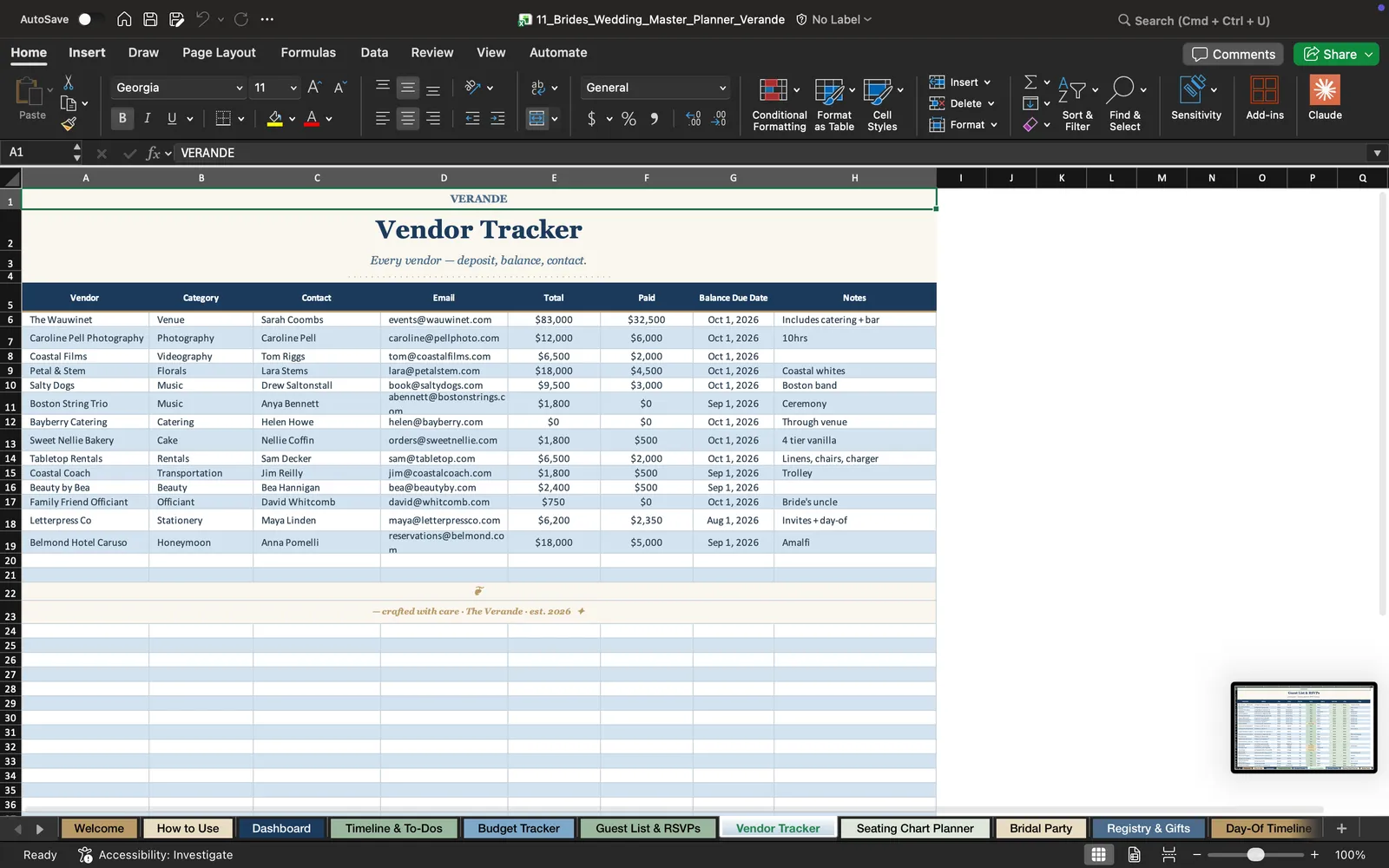The width and height of the screenshot is (1389, 868).
Task: Apply percent style formatting
Action: [629, 119]
